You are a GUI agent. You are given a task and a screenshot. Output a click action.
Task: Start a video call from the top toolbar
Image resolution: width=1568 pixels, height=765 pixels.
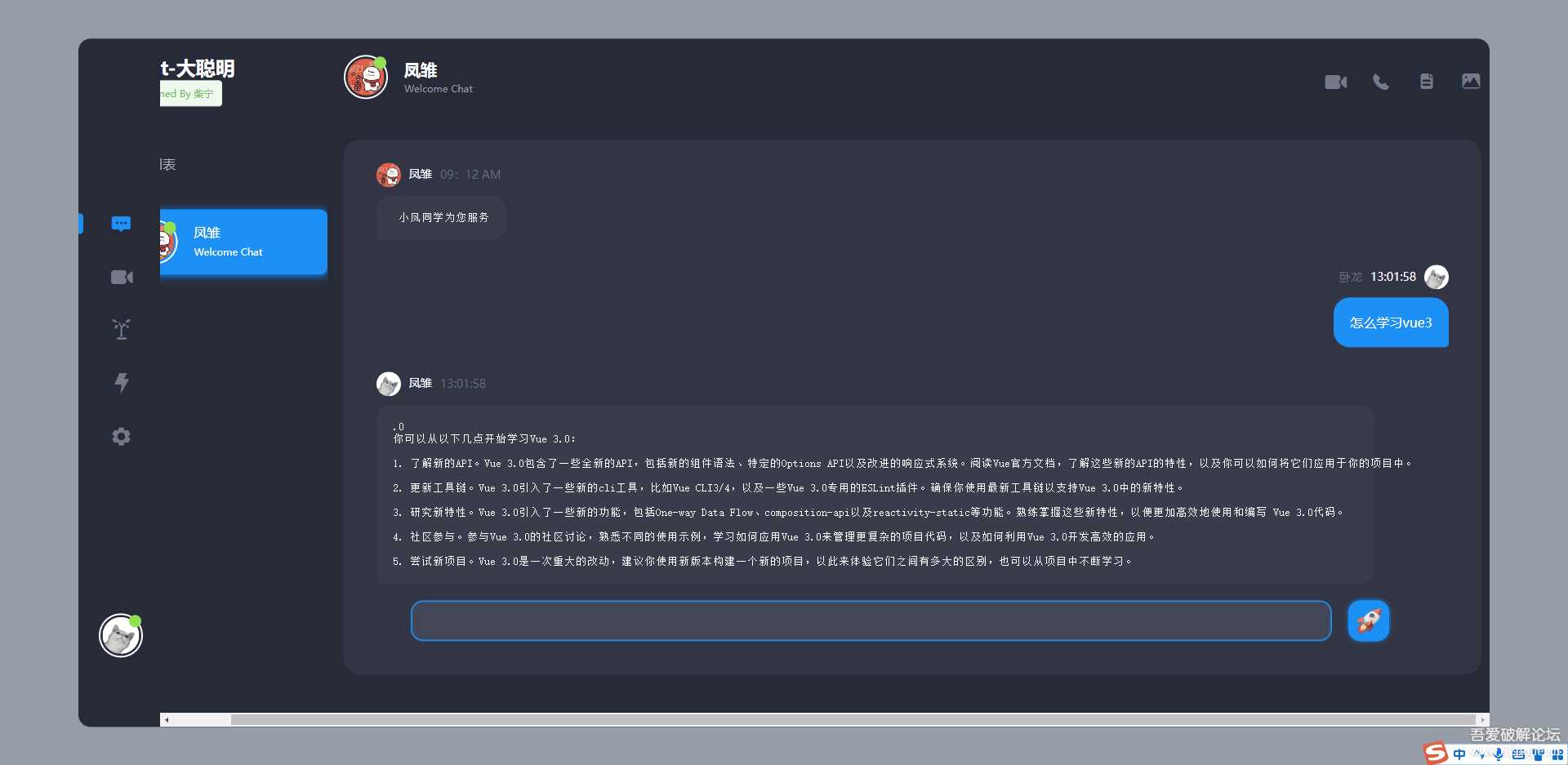click(1335, 81)
